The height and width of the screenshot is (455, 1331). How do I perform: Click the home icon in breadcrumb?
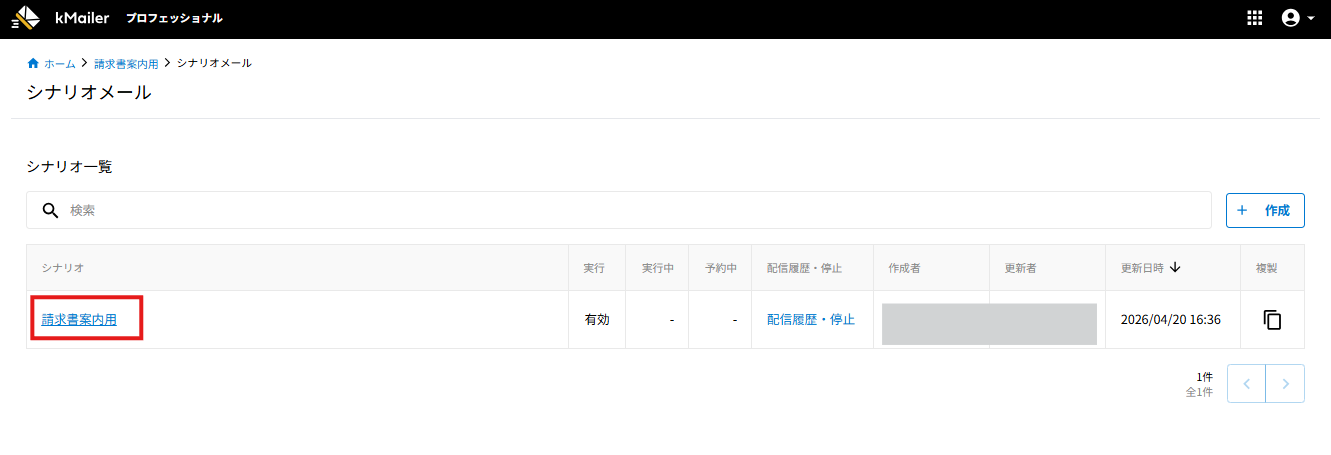(x=33, y=63)
